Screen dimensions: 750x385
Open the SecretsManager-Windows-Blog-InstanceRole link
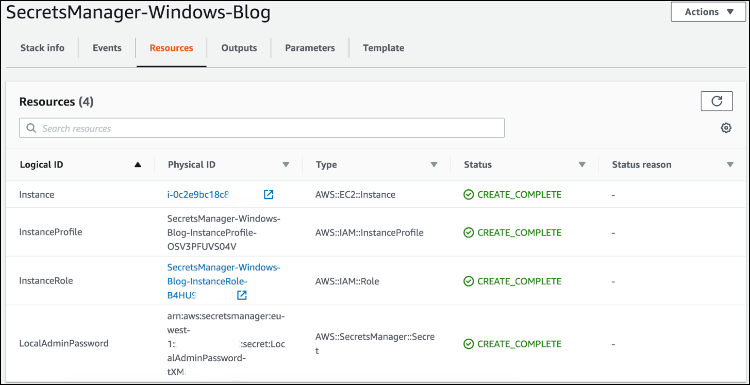tap(223, 281)
